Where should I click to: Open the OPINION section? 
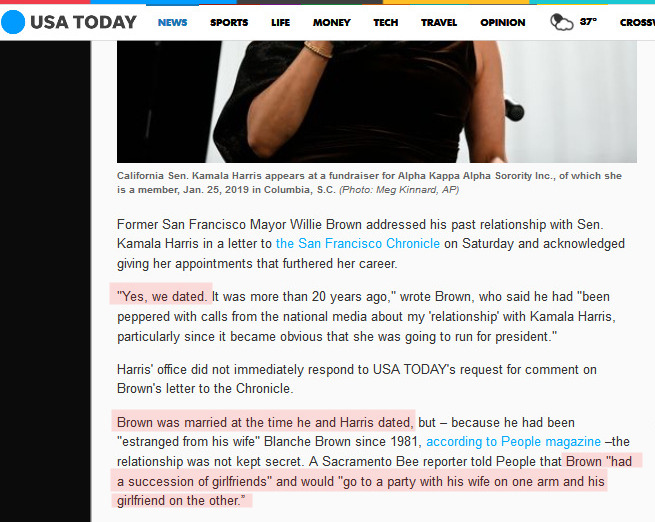pos(503,23)
